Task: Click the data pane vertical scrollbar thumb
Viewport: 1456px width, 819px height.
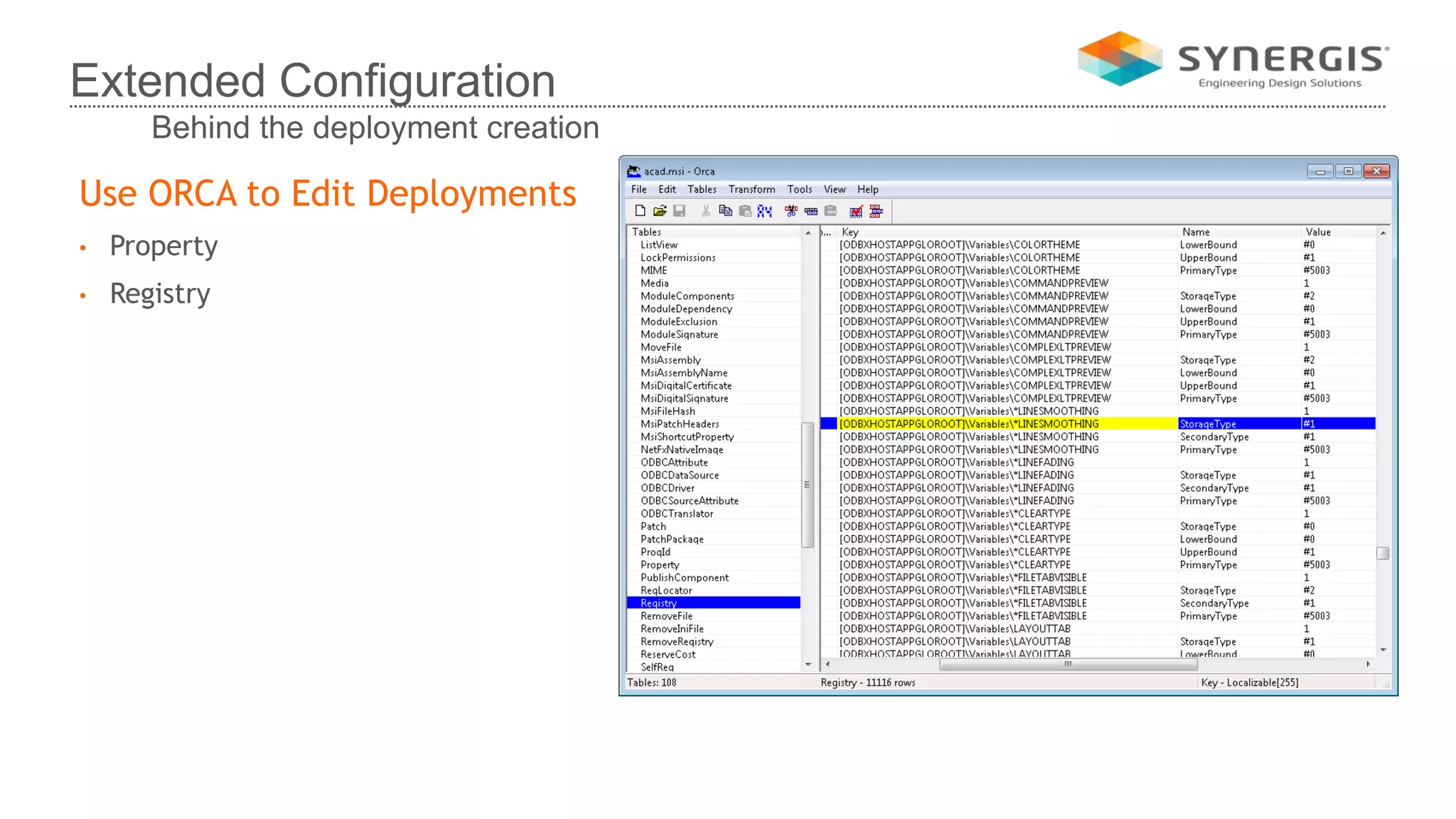Action: click(x=1383, y=553)
